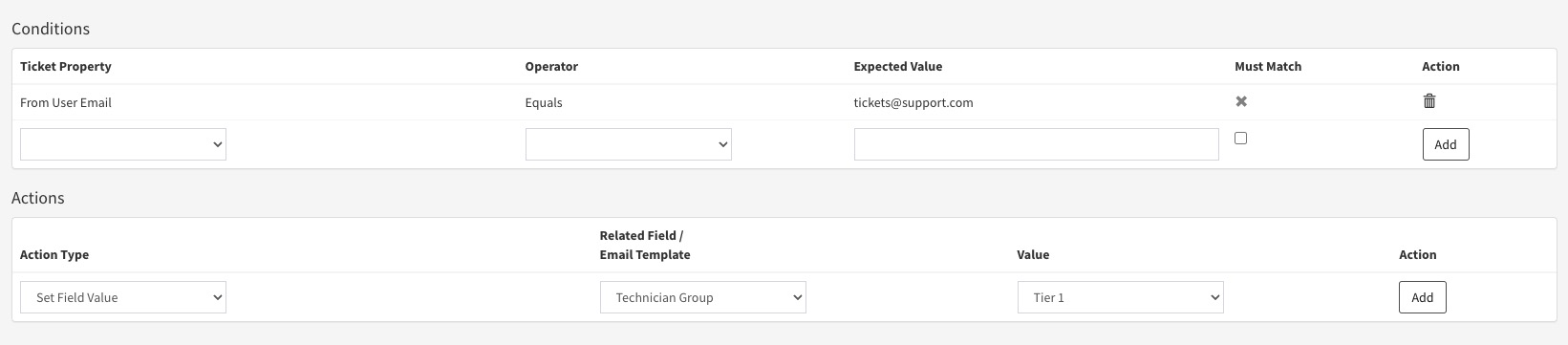
Task: Click the Action Type column header
Action: [x=54, y=254]
